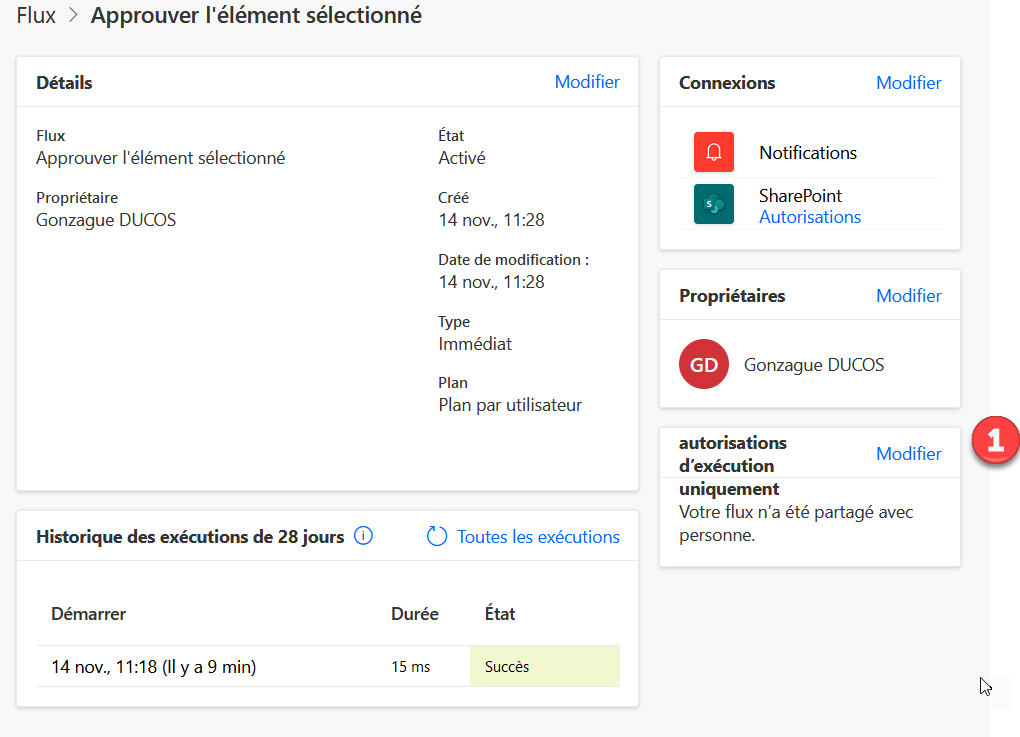Click Modifier in the Détails card
This screenshot has width=1020, height=737.
[x=587, y=82]
